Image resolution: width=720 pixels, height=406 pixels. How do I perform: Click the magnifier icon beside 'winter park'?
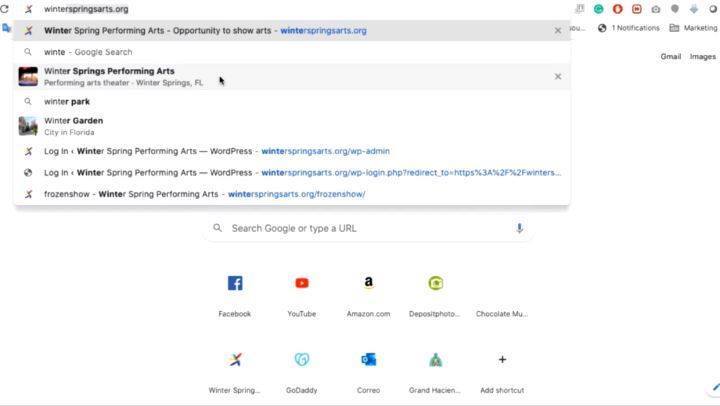pos(28,102)
